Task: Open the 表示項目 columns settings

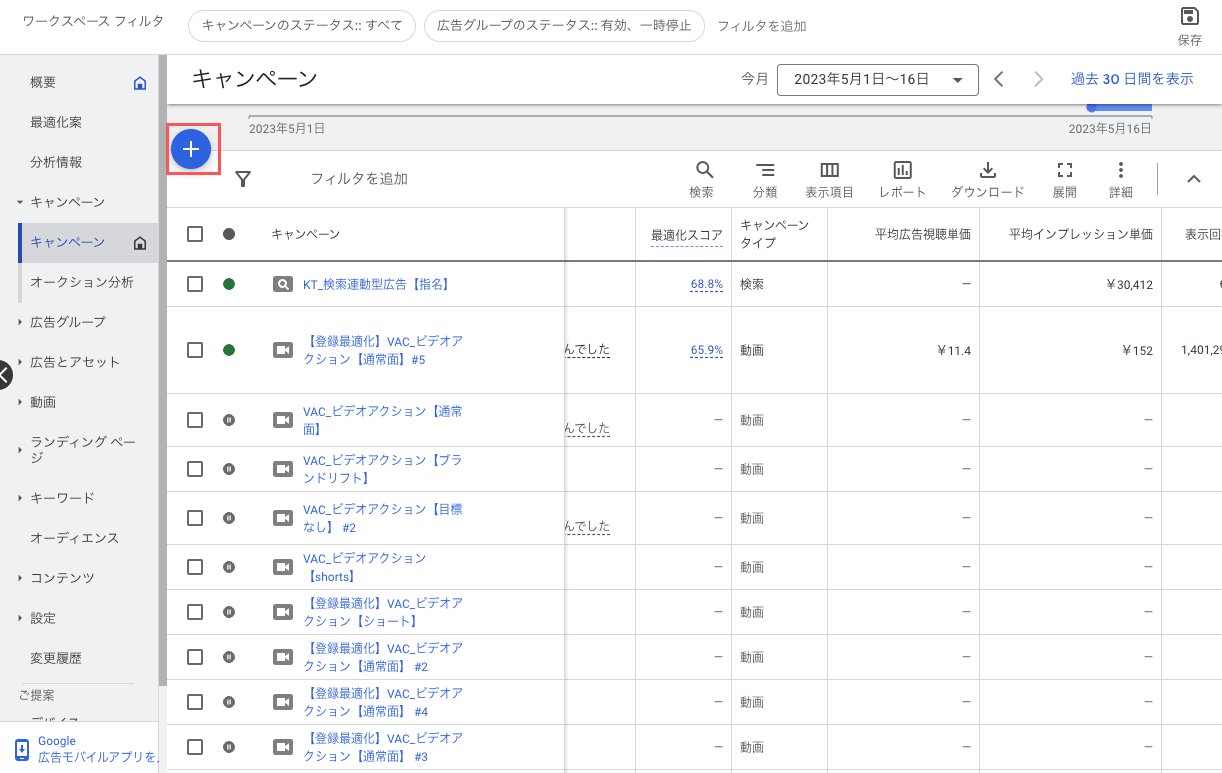Action: point(829,178)
